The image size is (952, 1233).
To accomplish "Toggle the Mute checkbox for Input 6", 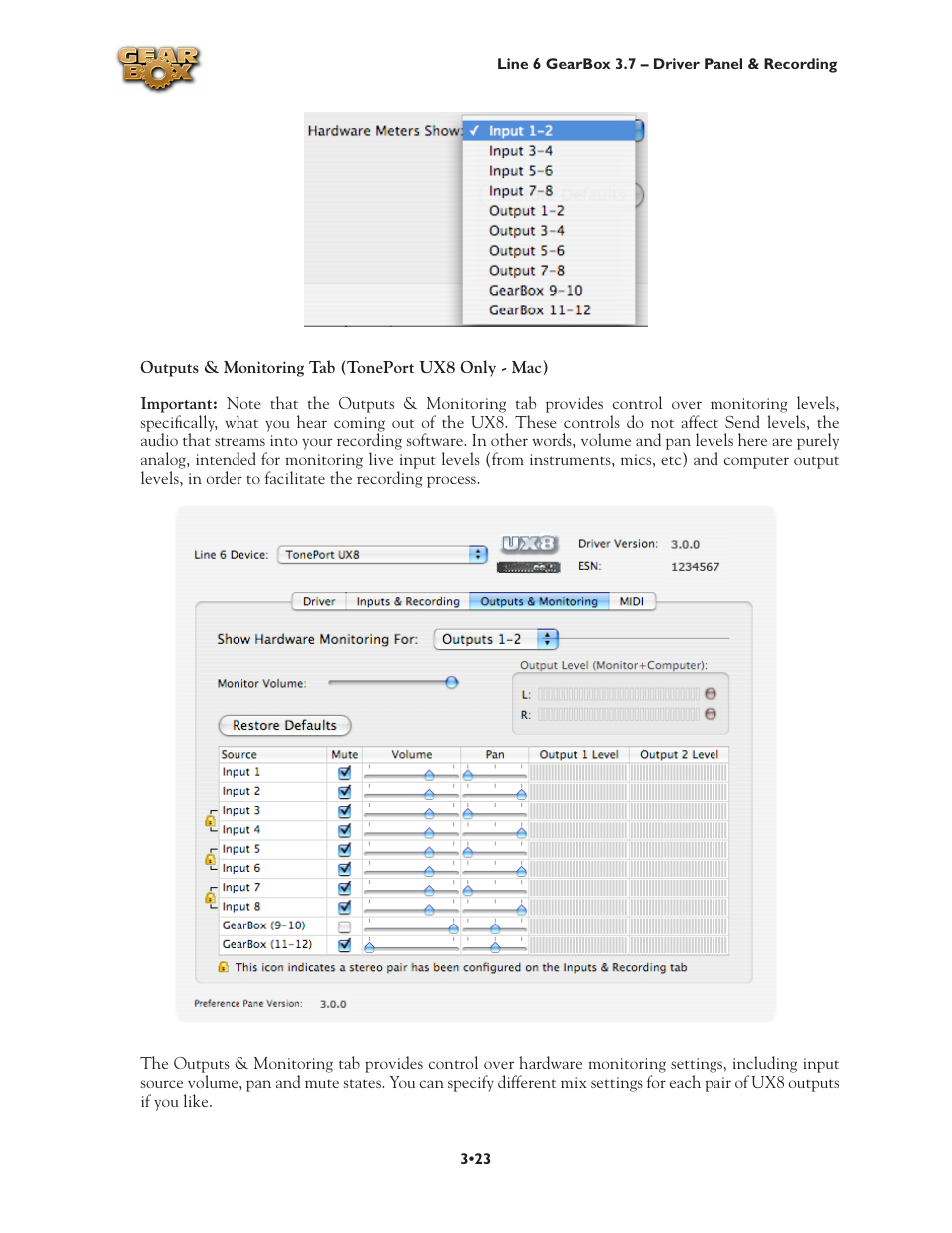I will 344,869.
